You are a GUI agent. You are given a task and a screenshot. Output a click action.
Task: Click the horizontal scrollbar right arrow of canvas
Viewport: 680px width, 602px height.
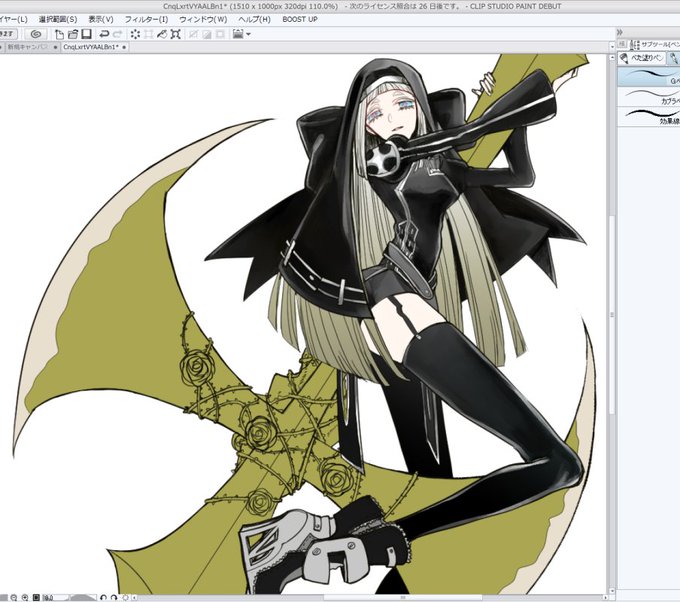(x=606, y=598)
